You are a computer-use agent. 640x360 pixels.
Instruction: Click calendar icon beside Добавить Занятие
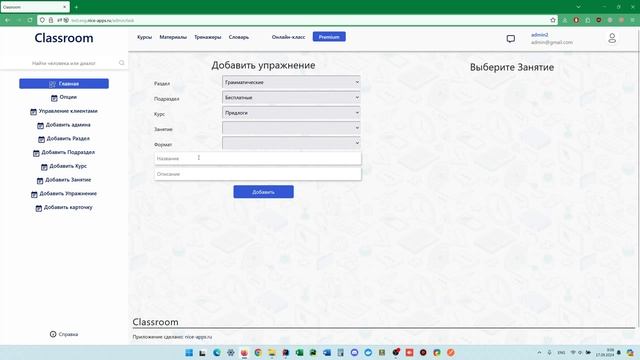pos(40,180)
